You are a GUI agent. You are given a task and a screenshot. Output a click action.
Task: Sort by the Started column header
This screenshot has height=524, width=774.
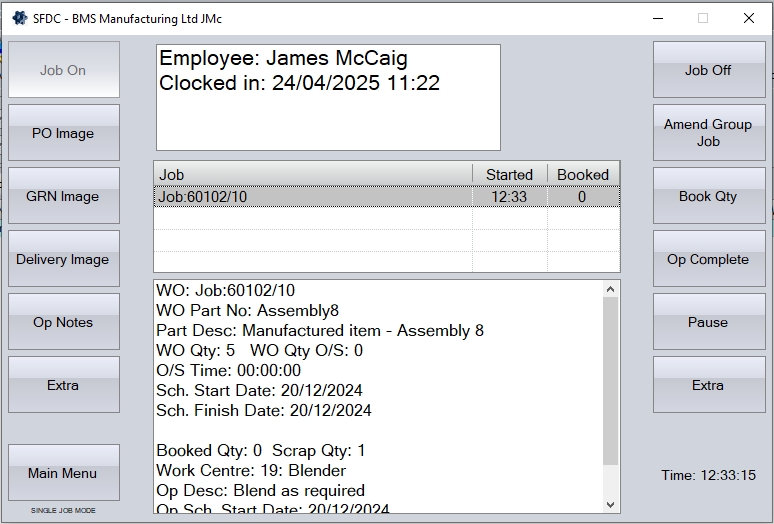click(x=509, y=174)
